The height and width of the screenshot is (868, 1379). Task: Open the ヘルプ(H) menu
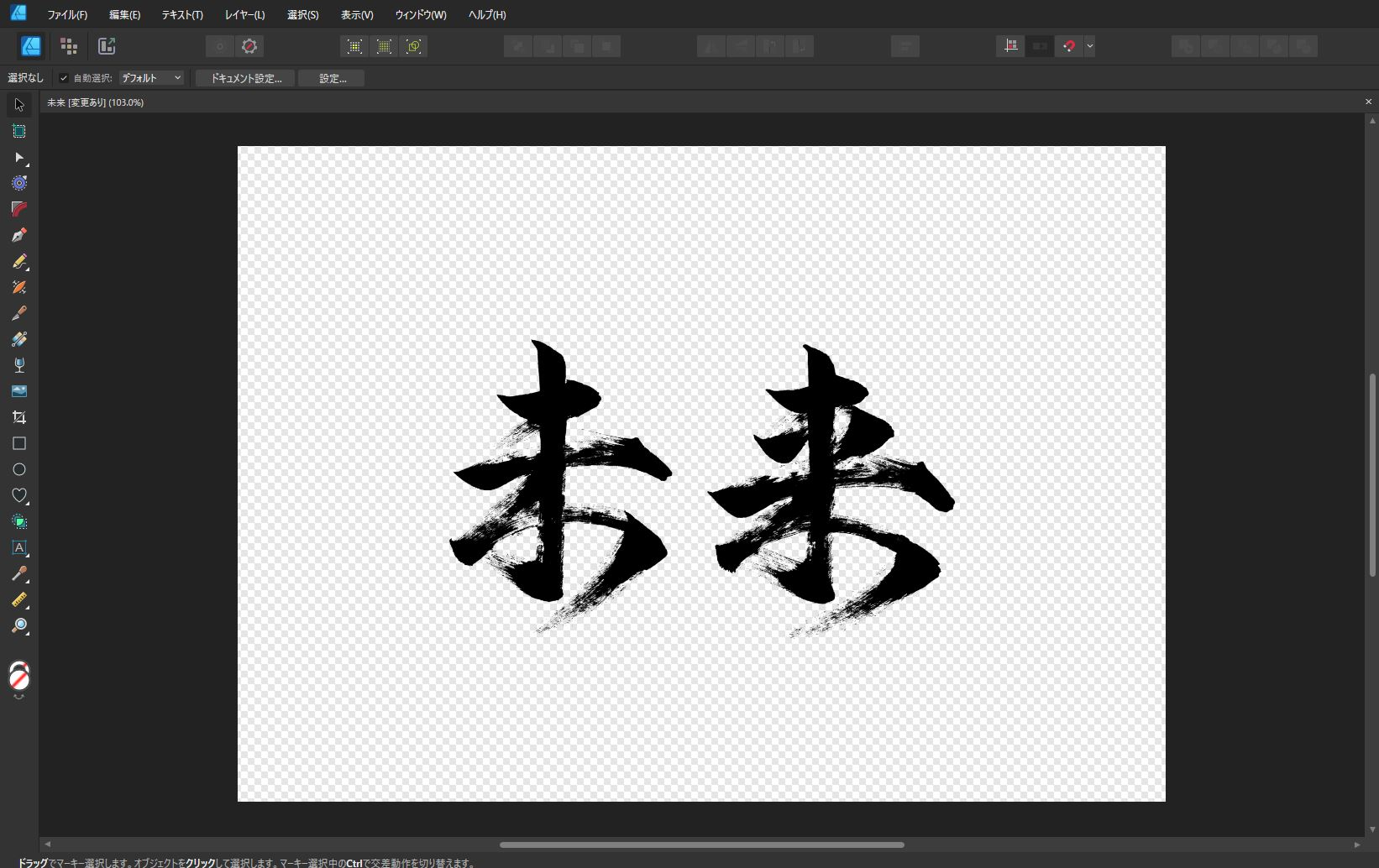click(487, 14)
